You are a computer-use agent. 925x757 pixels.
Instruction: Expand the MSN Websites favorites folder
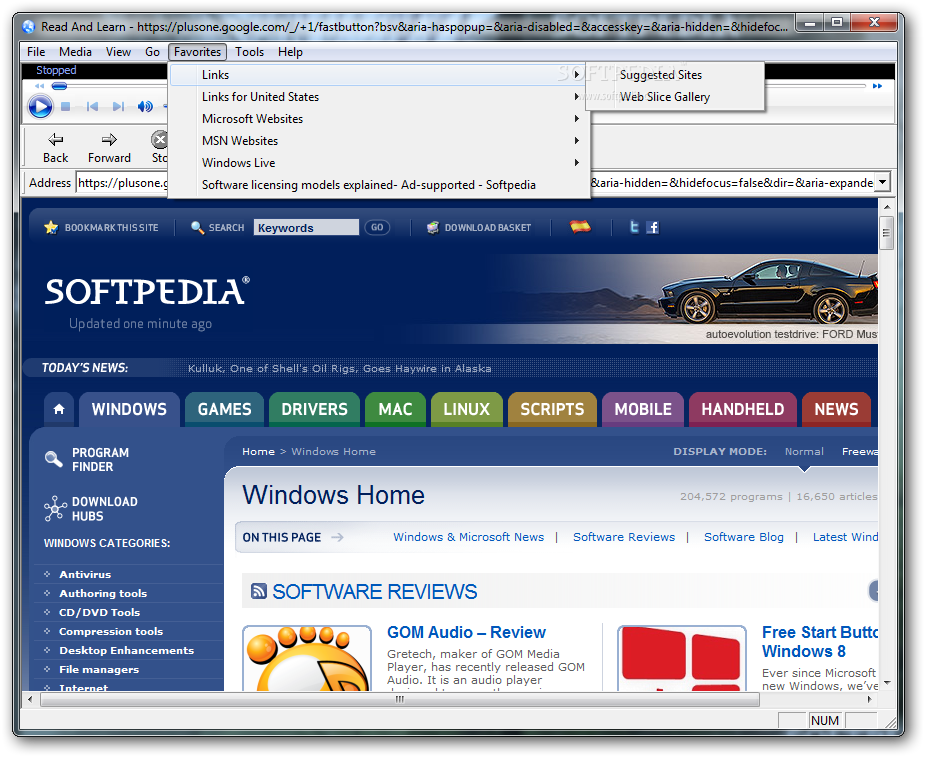point(377,140)
